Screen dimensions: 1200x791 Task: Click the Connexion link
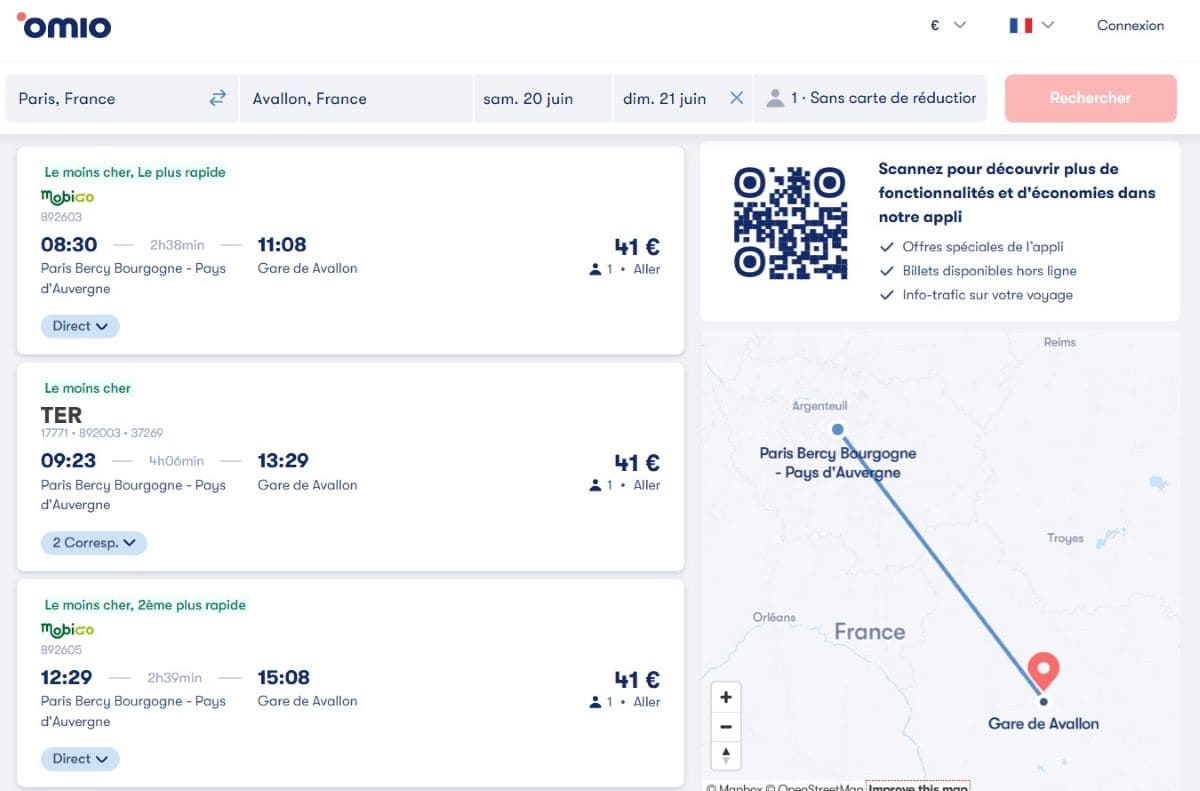(1130, 25)
